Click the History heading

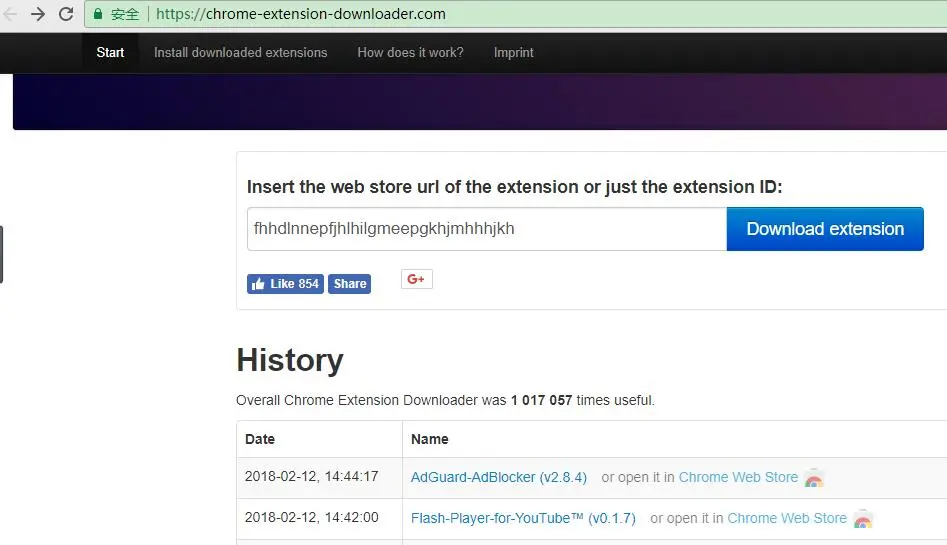click(x=290, y=360)
